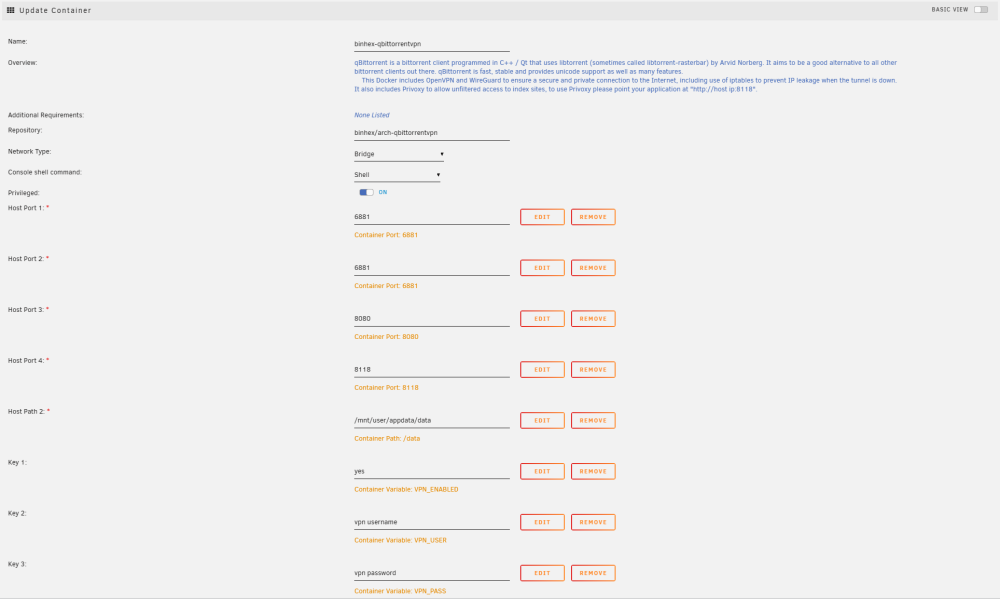This screenshot has width=1000, height=599.
Task: Click the grid icon beside Update Container
Action: pos(10,10)
